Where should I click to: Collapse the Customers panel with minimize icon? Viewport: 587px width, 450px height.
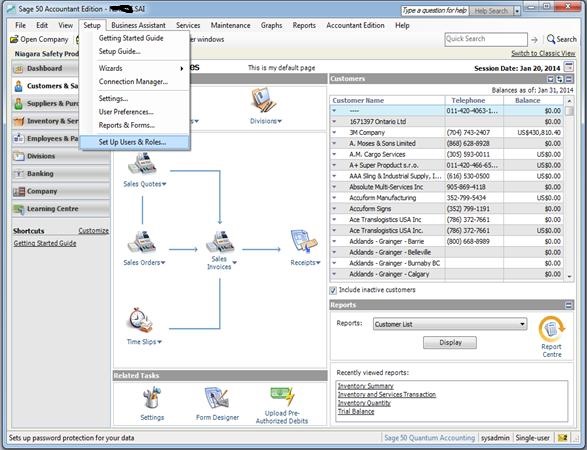pyautogui.click(x=569, y=79)
